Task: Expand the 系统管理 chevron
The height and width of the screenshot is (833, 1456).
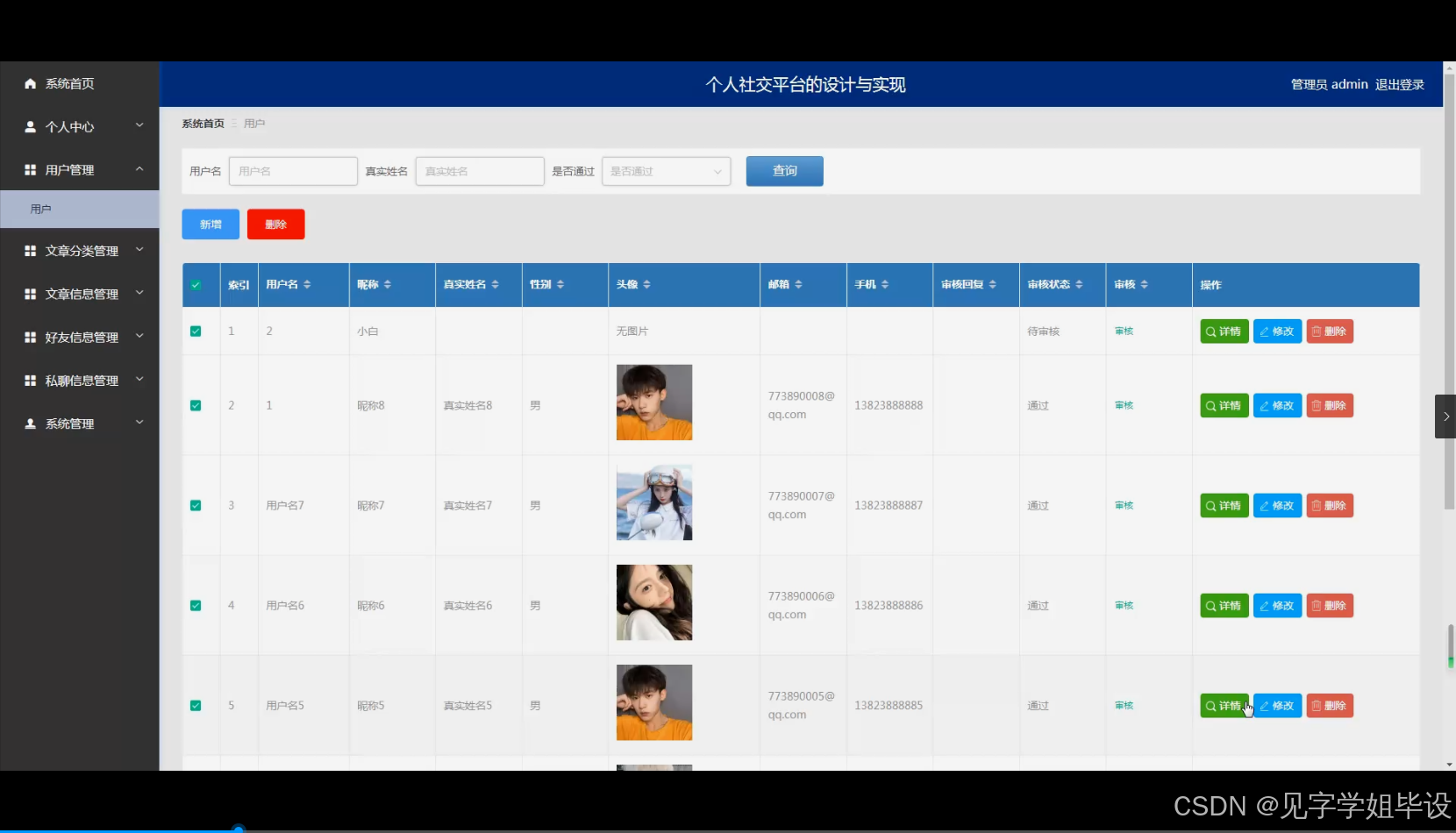Action: (x=139, y=423)
